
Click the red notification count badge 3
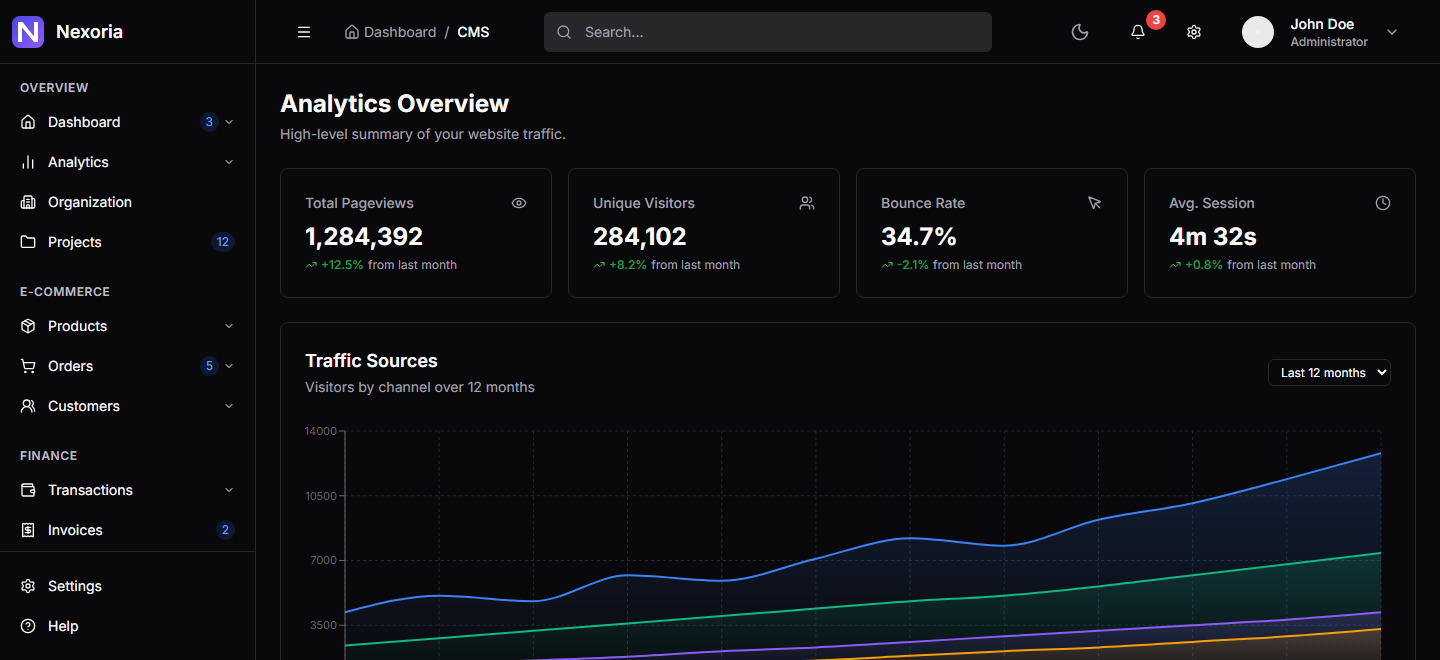[1156, 19]
